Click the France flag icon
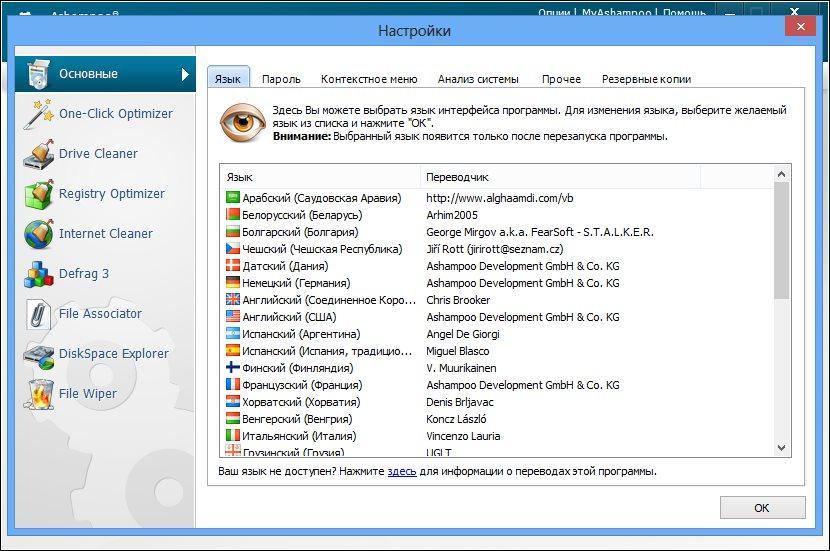 233,384
